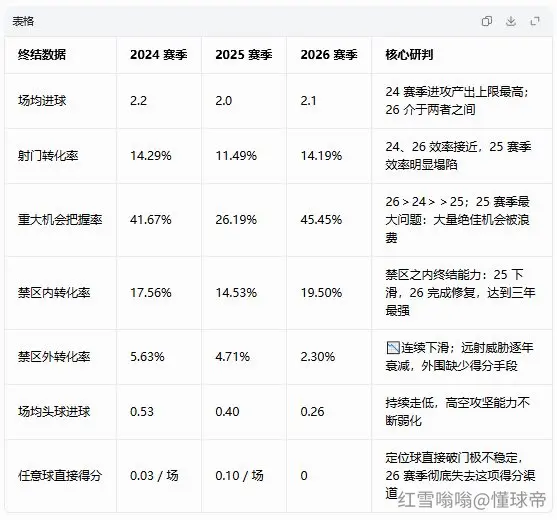Click the 红雪嗡嗡@懂球帝 watermark
The width and height of the screenshot is (557, 520).
pyautogui.click(x=472, y=500)
